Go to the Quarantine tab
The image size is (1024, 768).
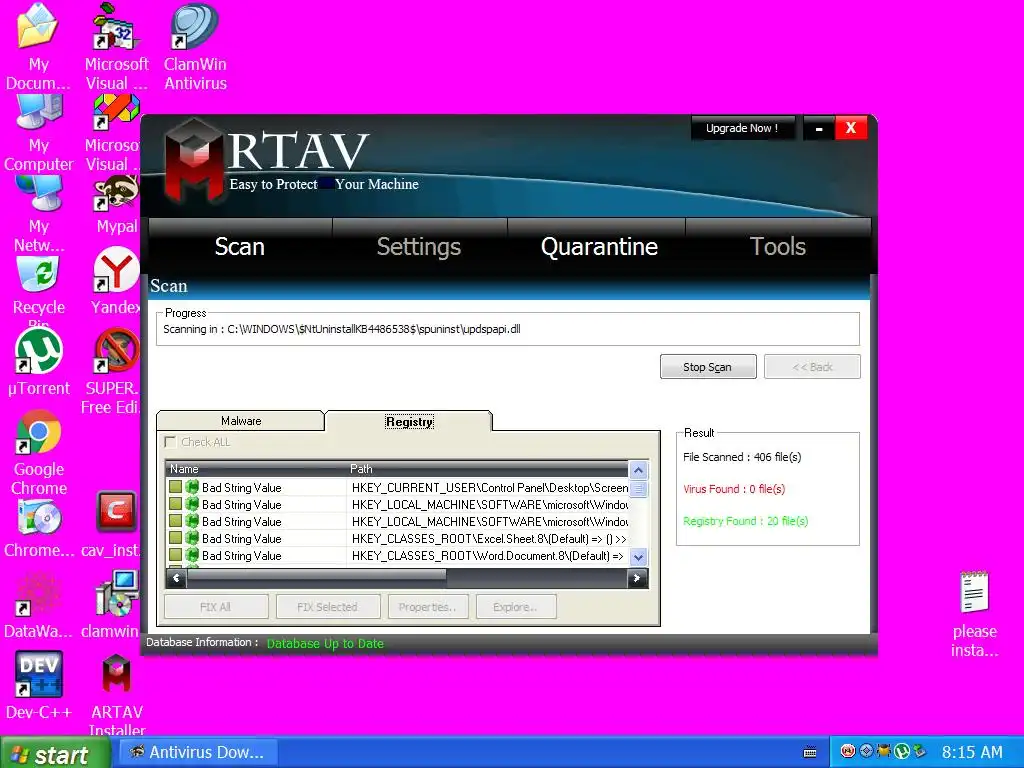tap(599, 247)
